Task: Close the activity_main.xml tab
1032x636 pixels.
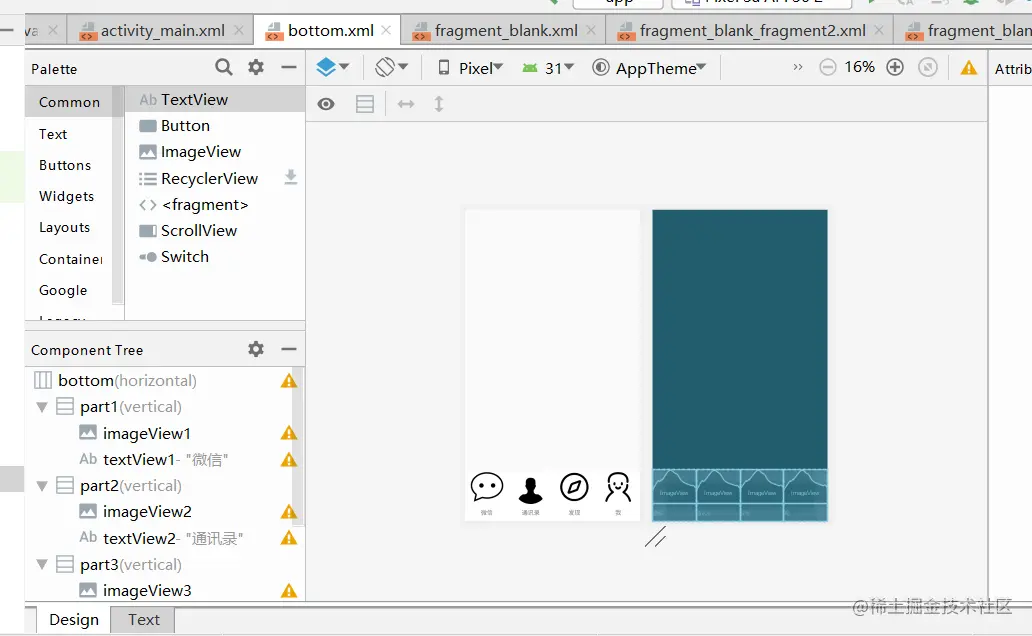Action: pyautogui.click(x=239, y=30)
